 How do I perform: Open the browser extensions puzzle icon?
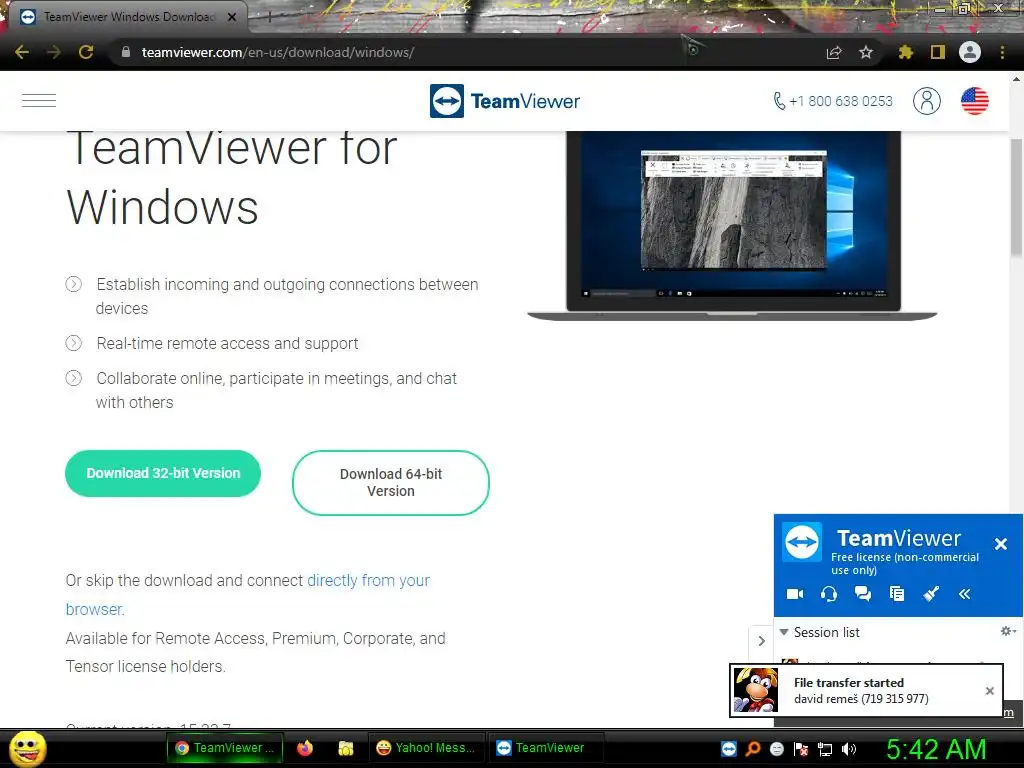coord(906,52)
